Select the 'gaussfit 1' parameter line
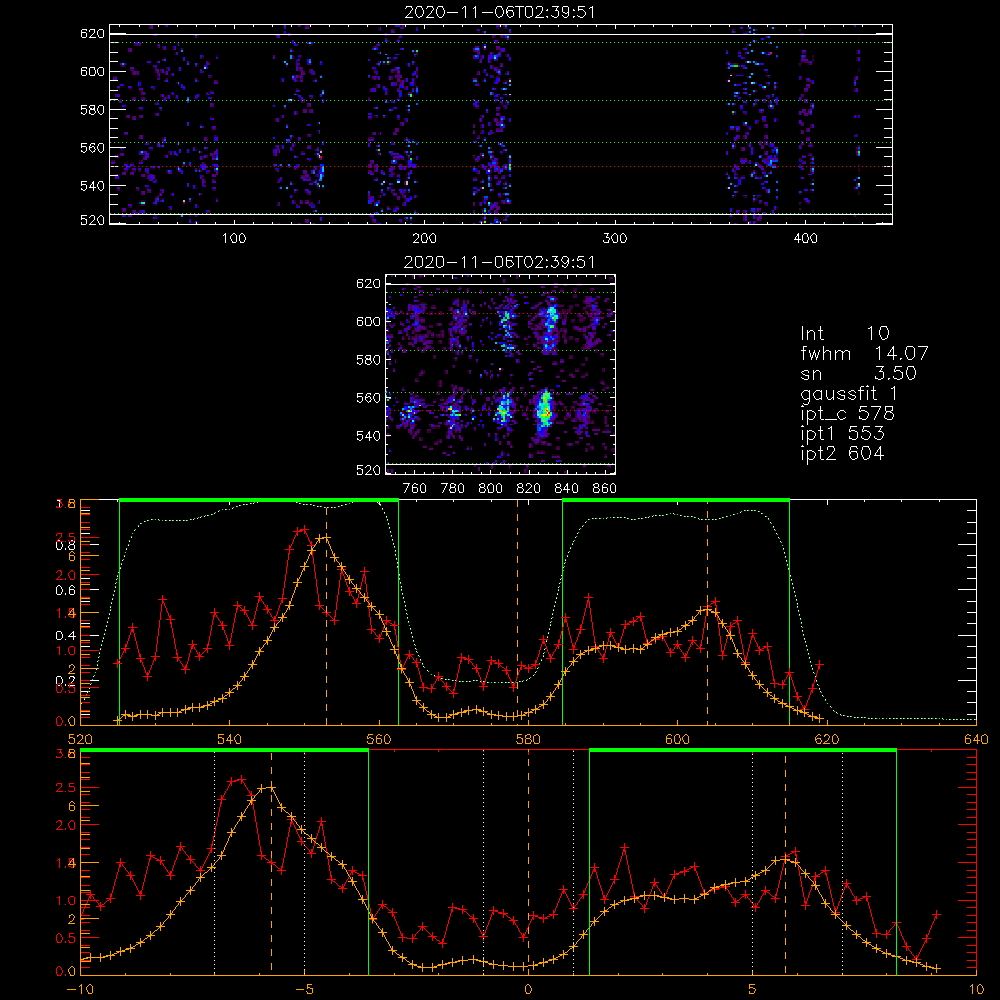The height and width of the screenshot is (1000, 1000). point(849,393)
